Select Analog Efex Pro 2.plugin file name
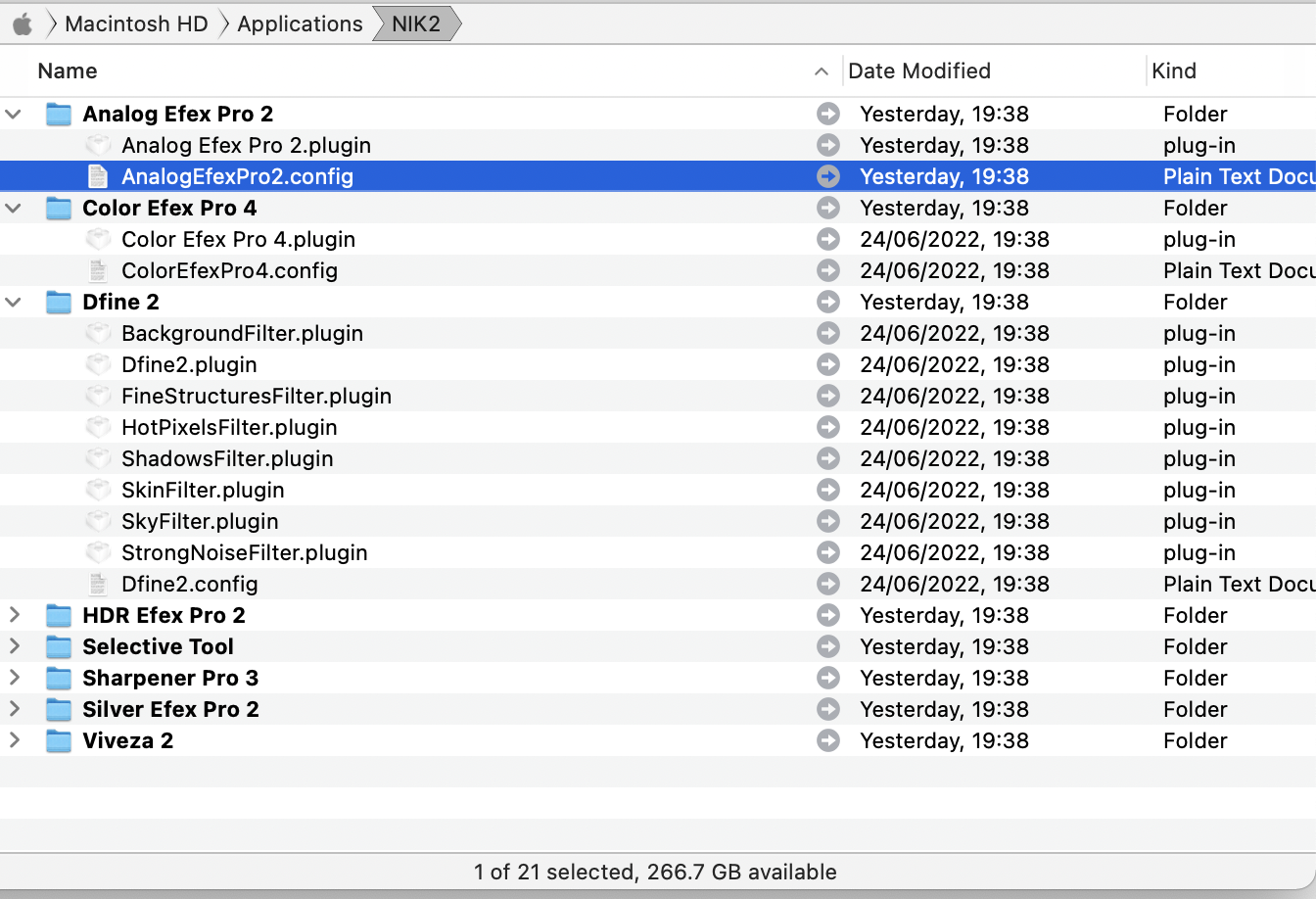1316x899 pixels. [247, 145]
